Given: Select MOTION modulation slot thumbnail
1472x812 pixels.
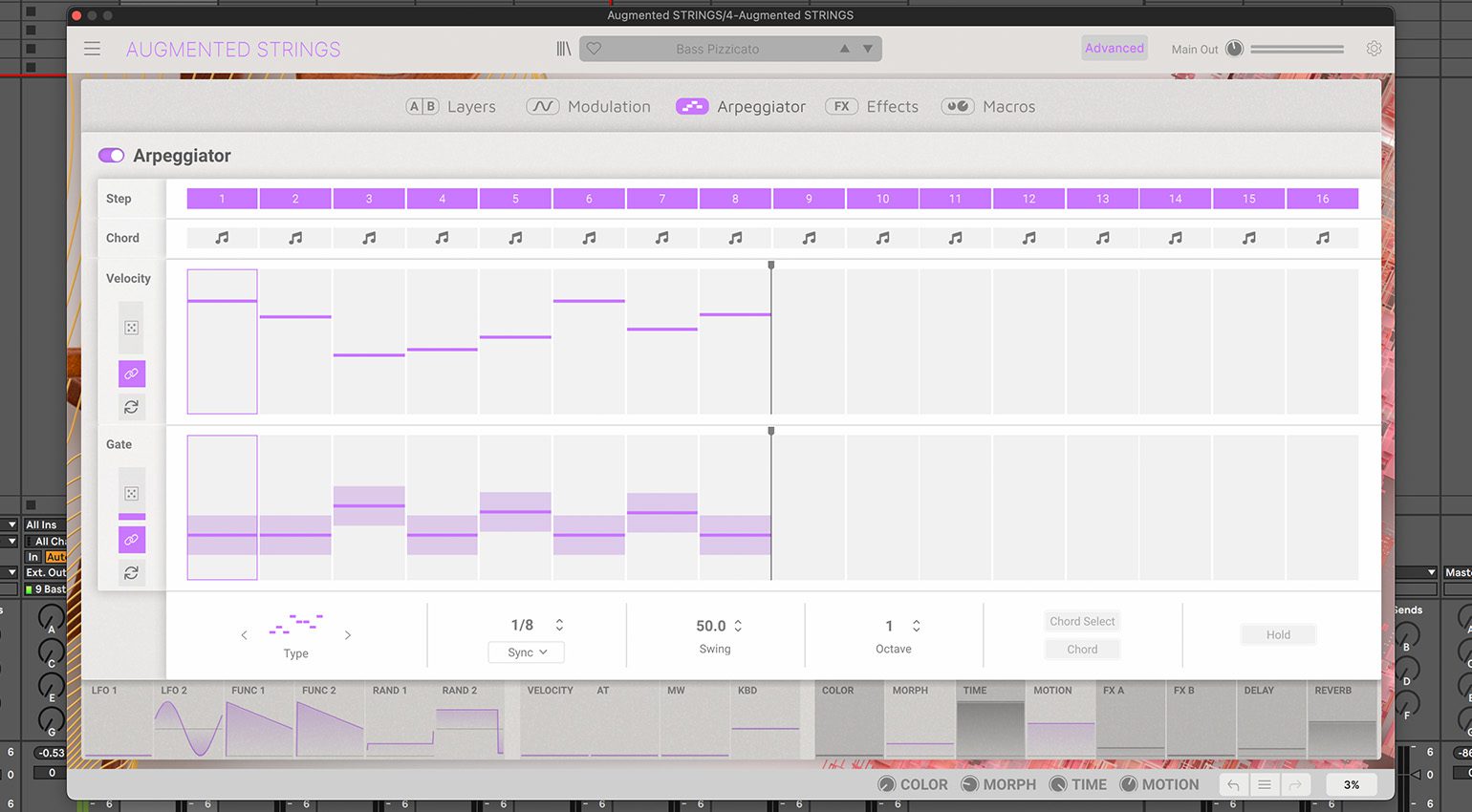Looking at the screenshot, I should pyautogui.click(x=1061, y=720).
